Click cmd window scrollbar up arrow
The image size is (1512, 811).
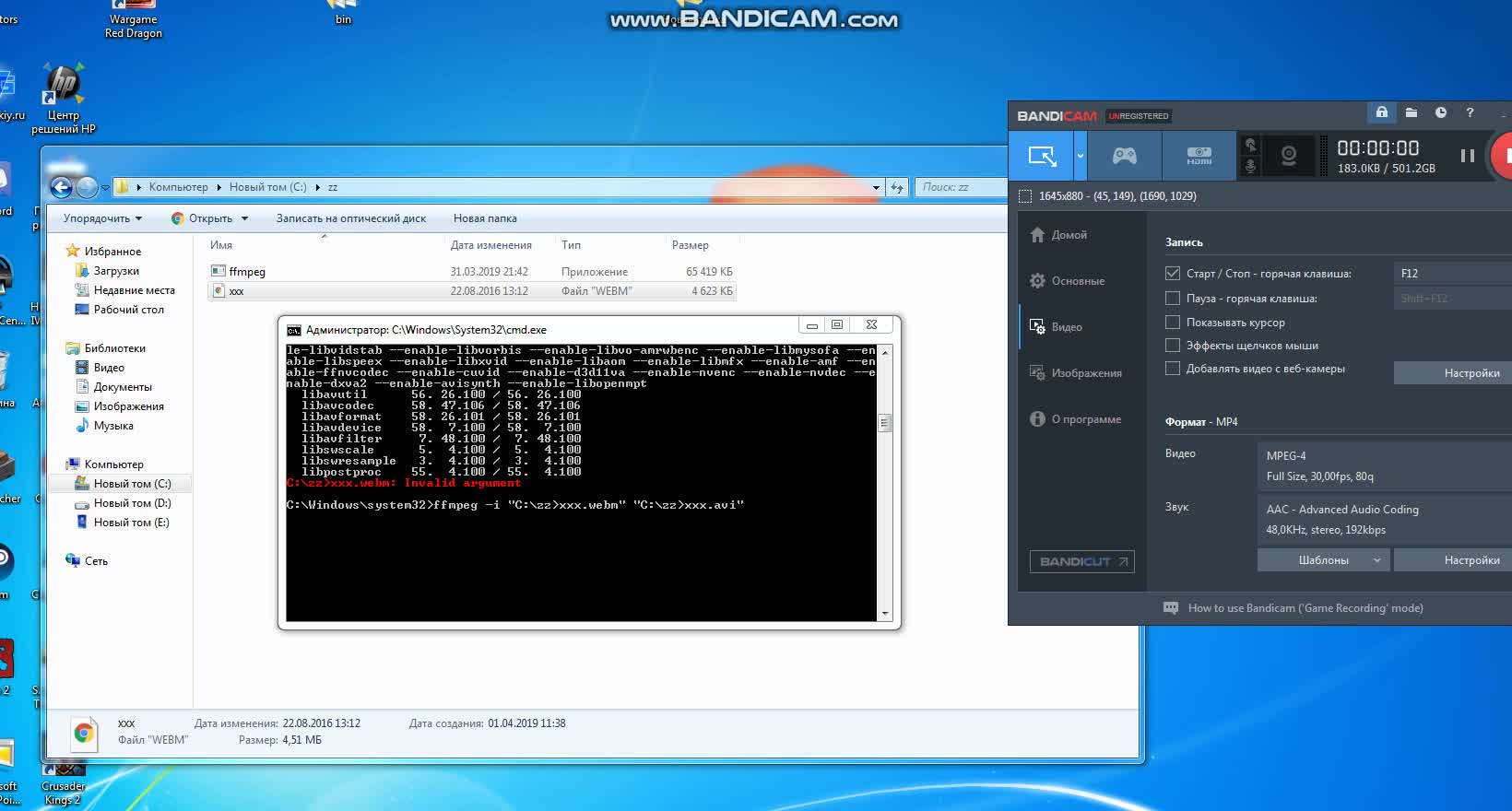[x=885, y=352]
